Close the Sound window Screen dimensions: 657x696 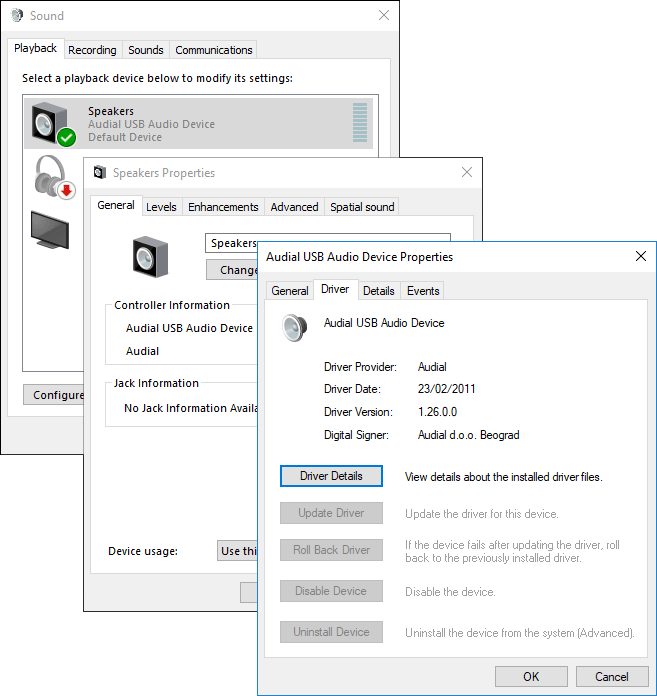(x=384, y=15)
